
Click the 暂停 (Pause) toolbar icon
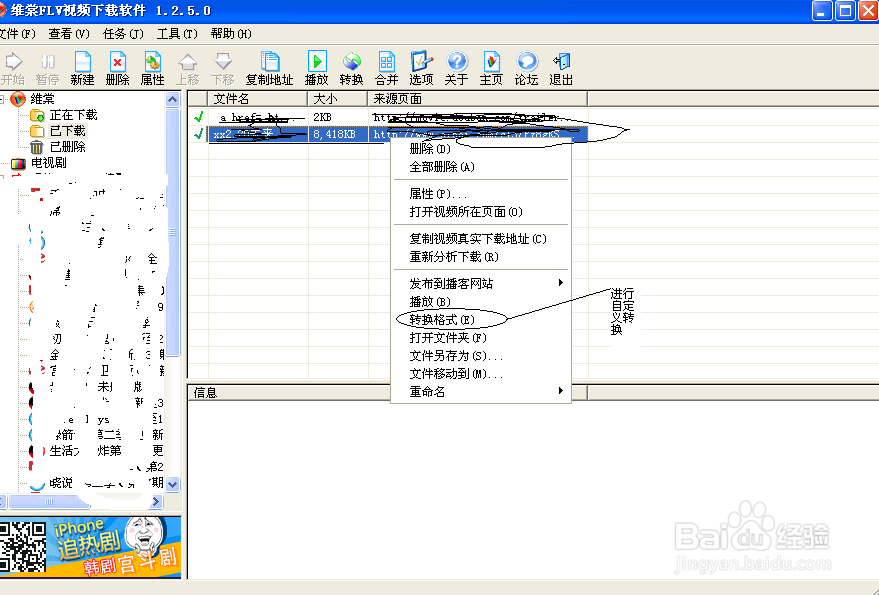48,68
